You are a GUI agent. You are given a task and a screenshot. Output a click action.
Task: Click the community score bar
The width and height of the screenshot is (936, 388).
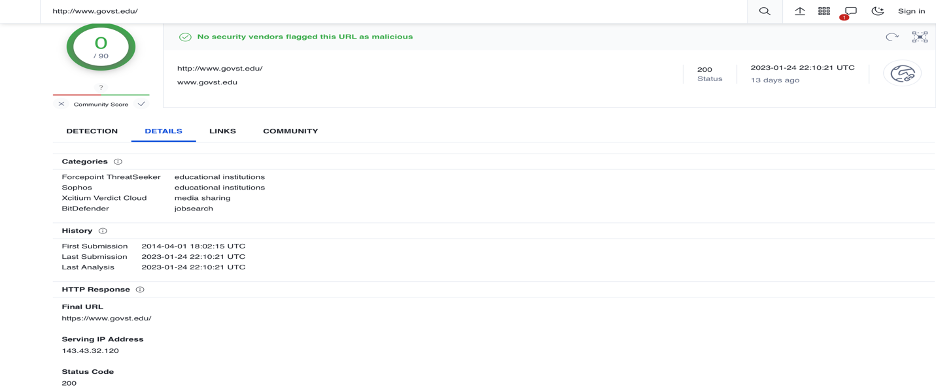coord(101,94)
